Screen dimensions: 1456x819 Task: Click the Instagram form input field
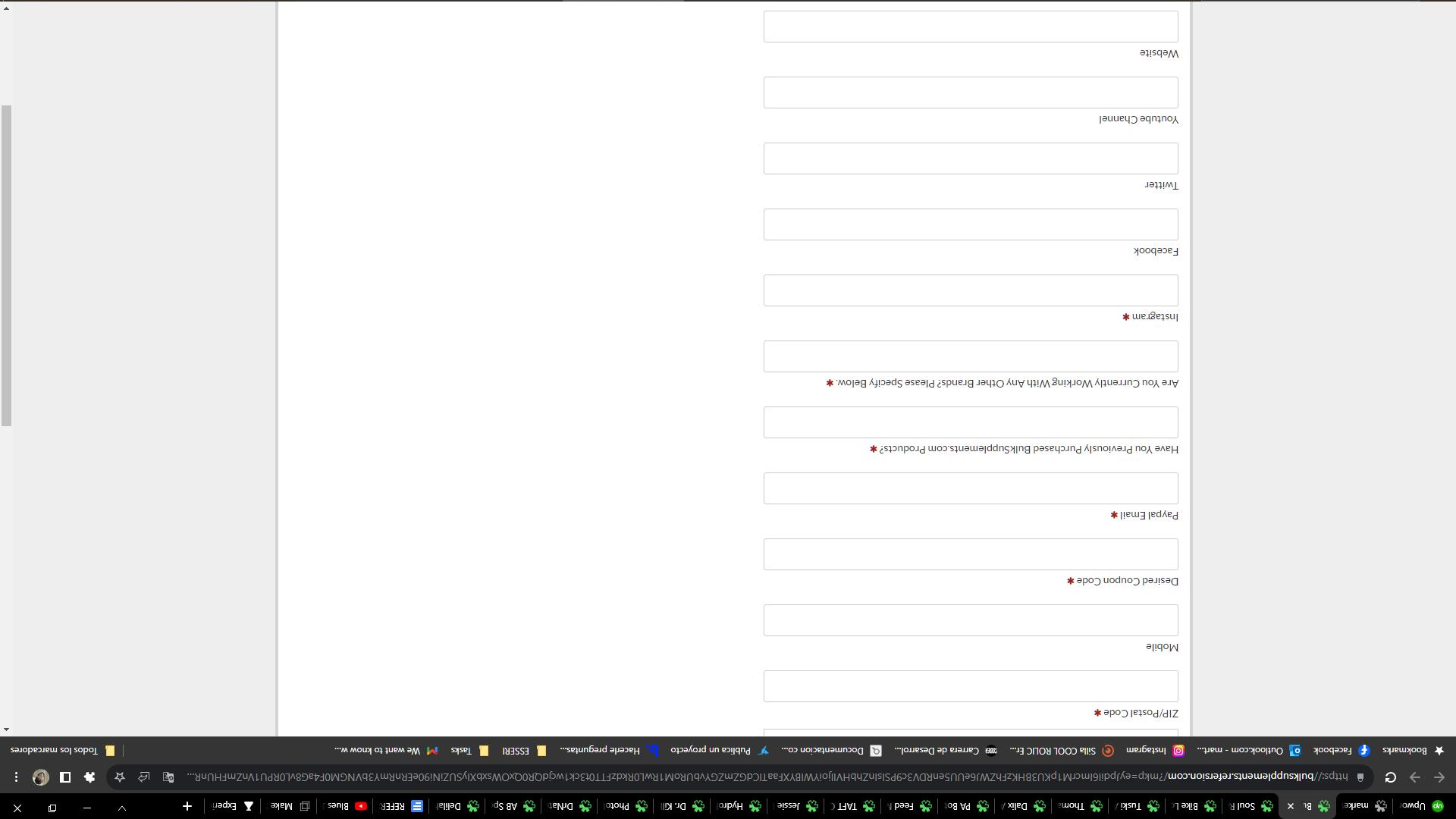pyautogui.click(x=971, y=290)
